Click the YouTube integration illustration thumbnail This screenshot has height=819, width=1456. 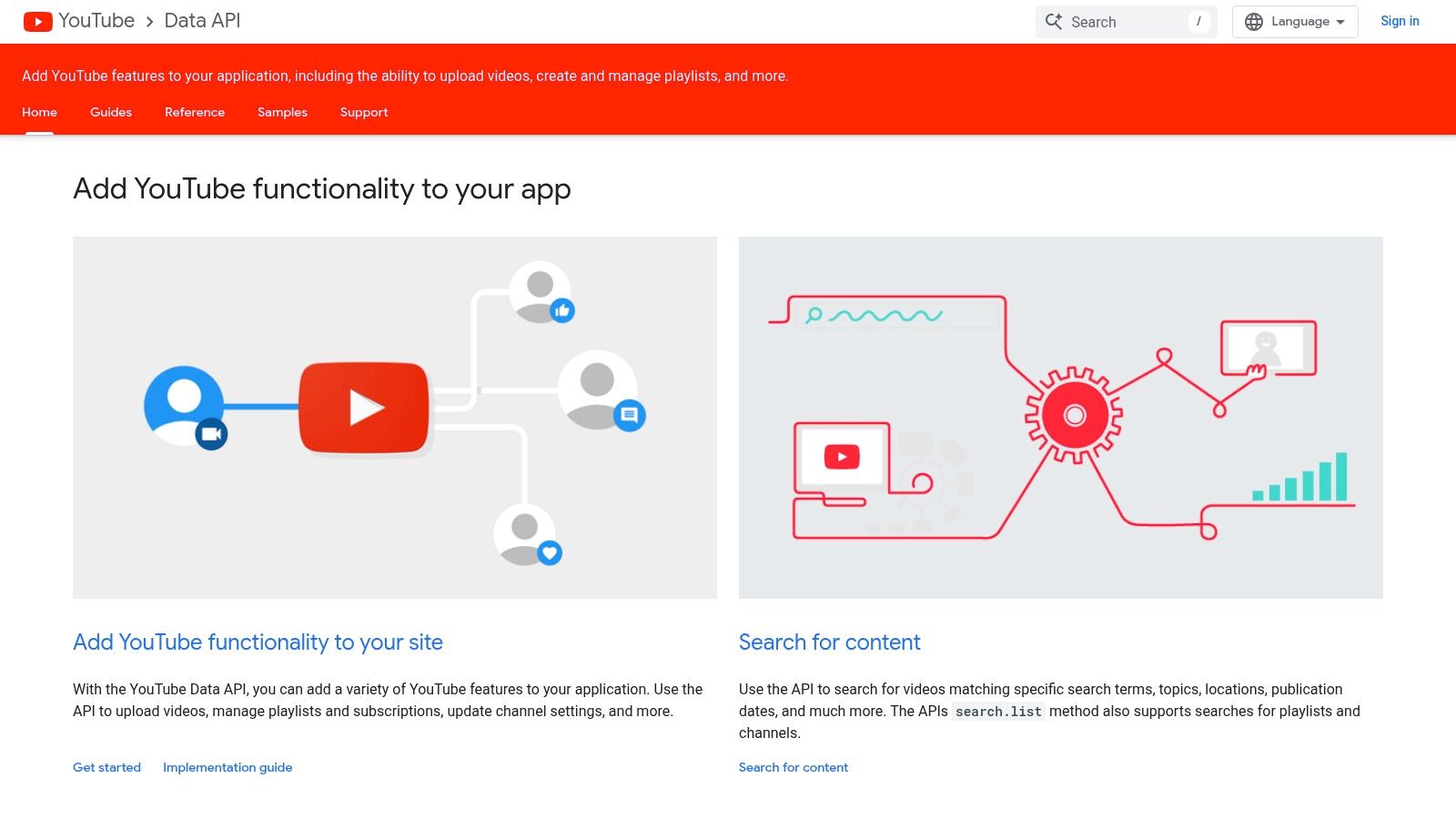[x=395, y=418]
